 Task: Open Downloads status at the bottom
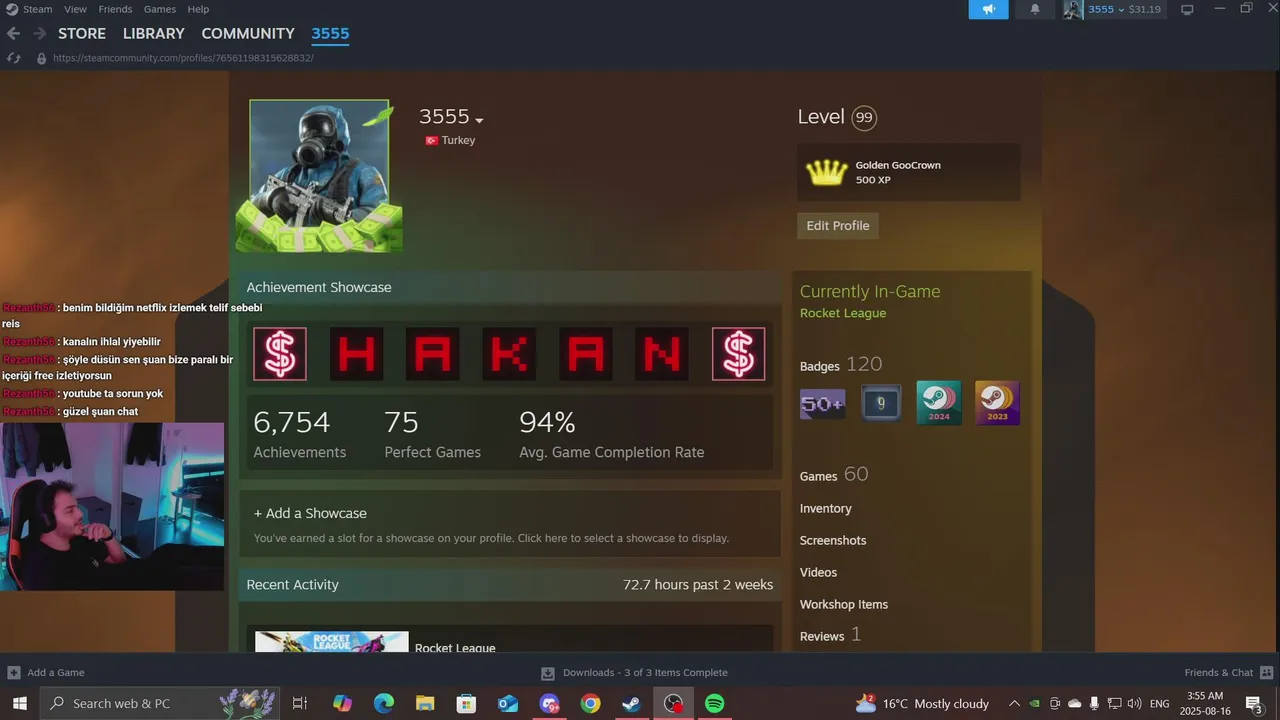[635, 672]
